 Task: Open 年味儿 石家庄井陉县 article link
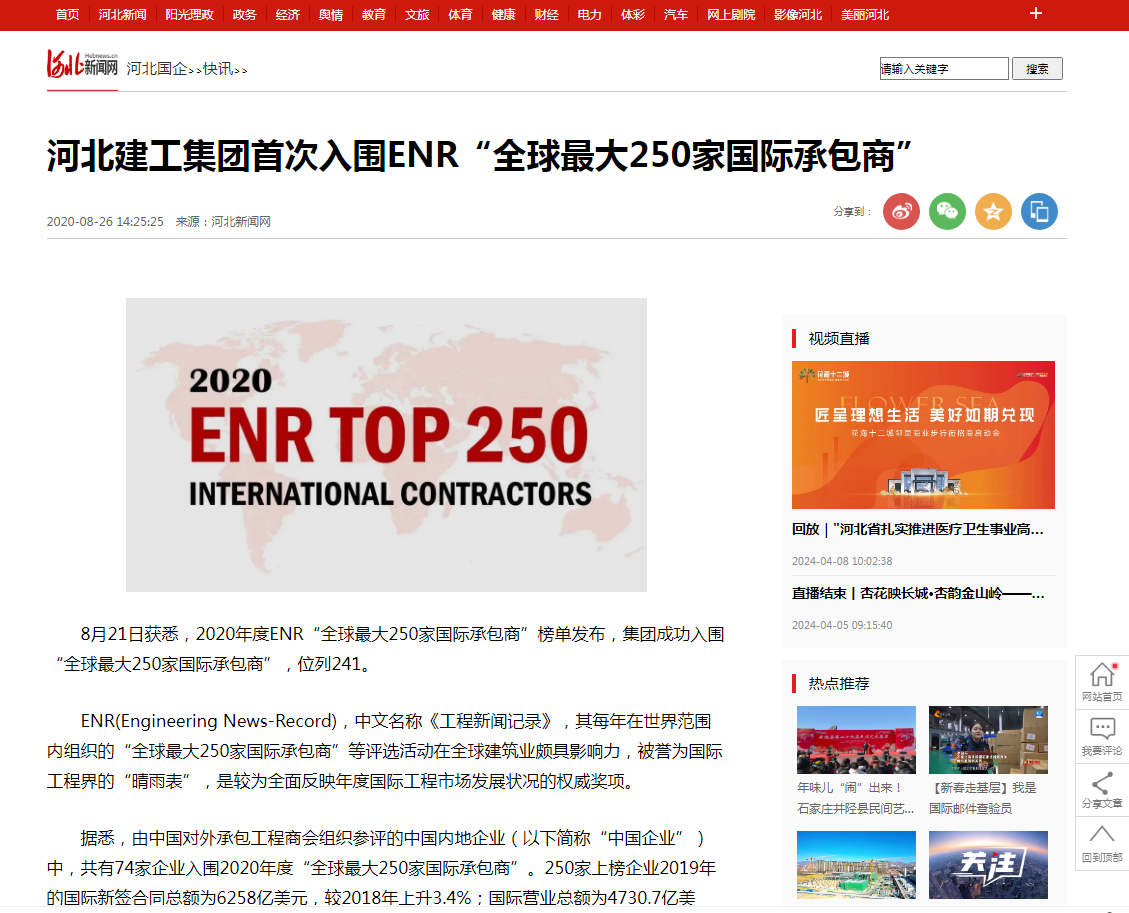856,798
